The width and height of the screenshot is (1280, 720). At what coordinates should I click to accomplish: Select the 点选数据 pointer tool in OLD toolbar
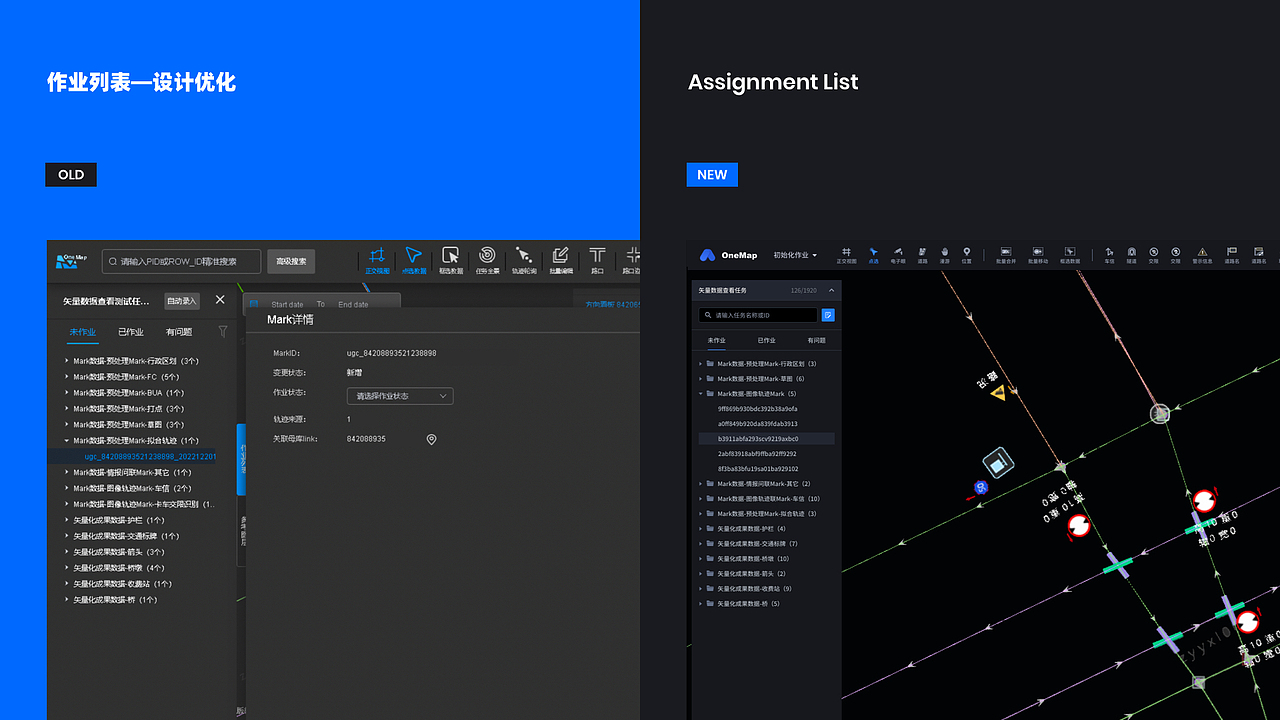[x=413, y=260]
